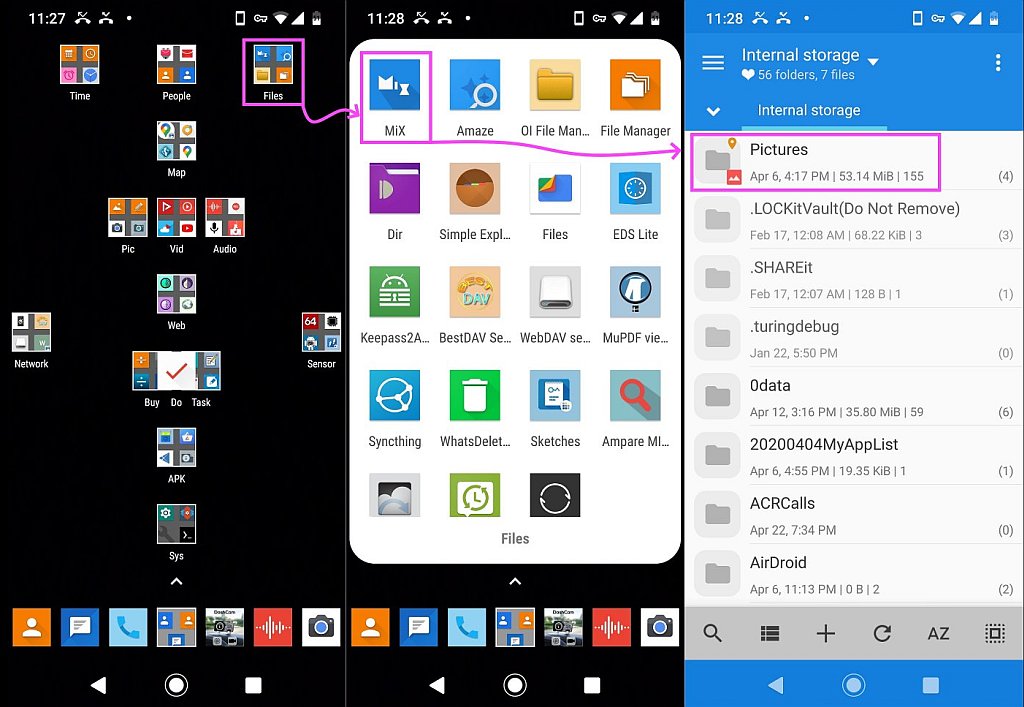Open the Map folder

(176, 140)
